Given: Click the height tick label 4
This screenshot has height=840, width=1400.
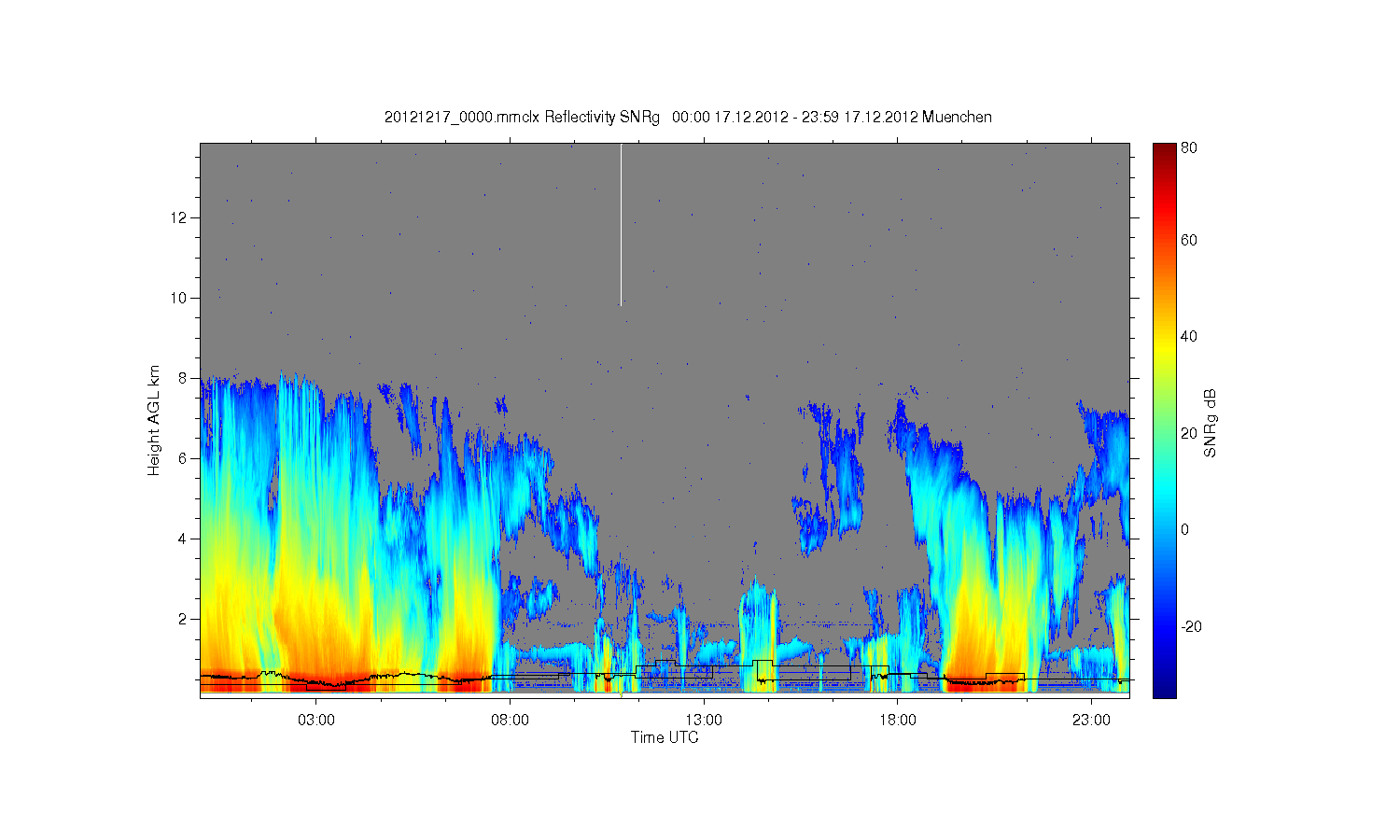Looking at the screenshot, I should pyautogui.click(x=184, y=539).
